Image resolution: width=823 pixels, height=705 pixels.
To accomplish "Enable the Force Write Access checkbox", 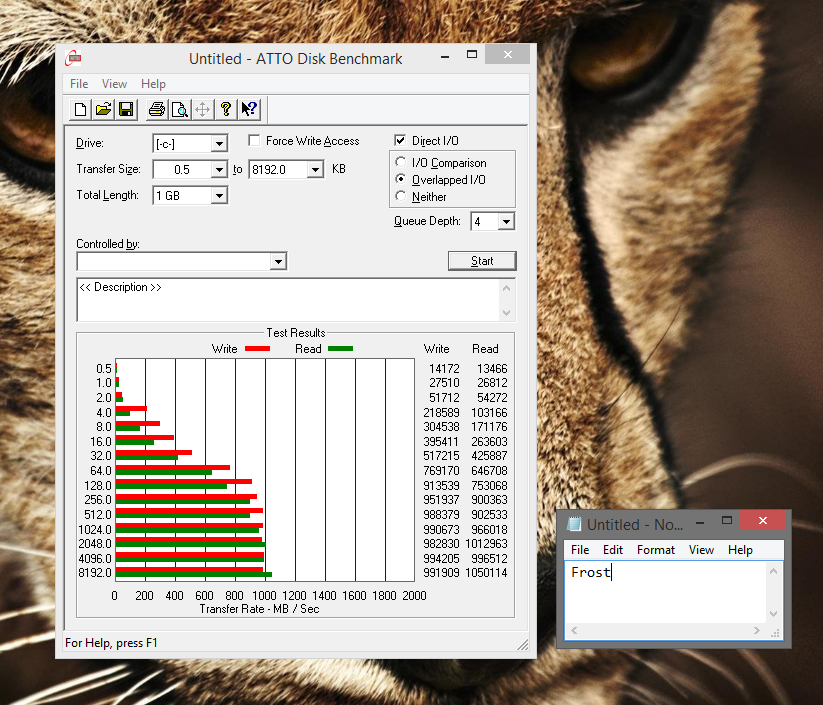I will 255,141.
